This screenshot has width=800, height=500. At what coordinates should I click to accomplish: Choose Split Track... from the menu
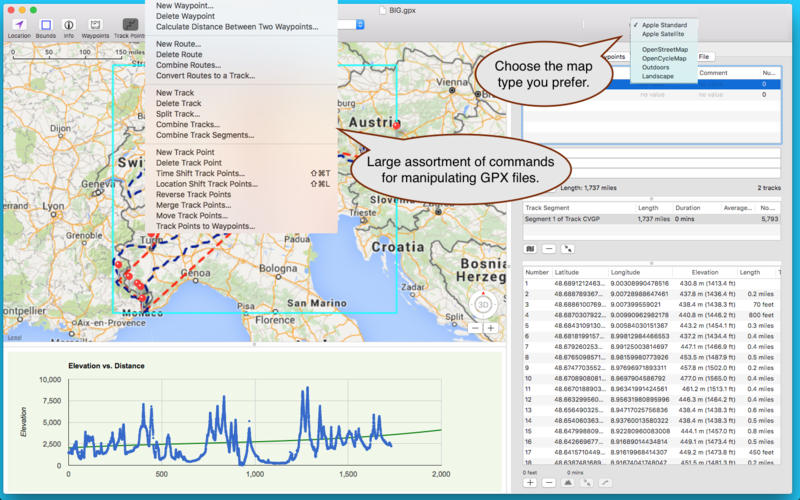180,114
